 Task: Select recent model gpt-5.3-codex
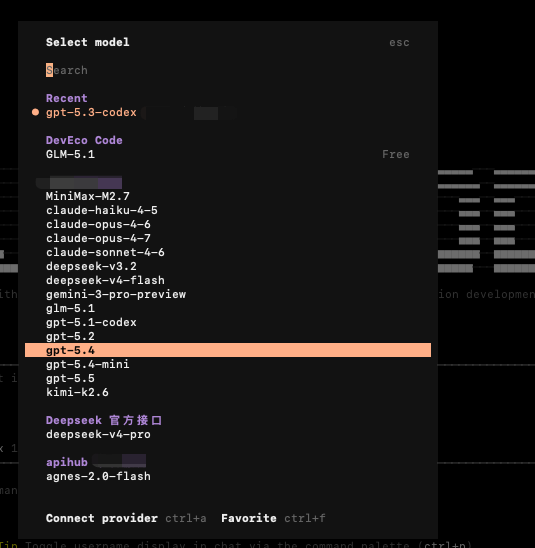[91, 113]
